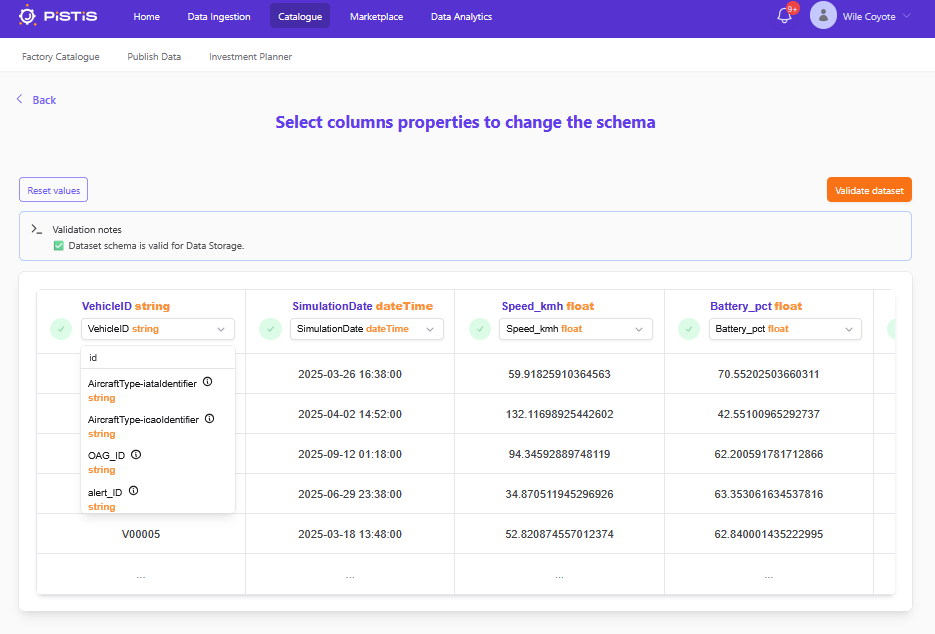935x634 pixels.
Task: Switch to Factory Catalogue tab
Action: 61,57
